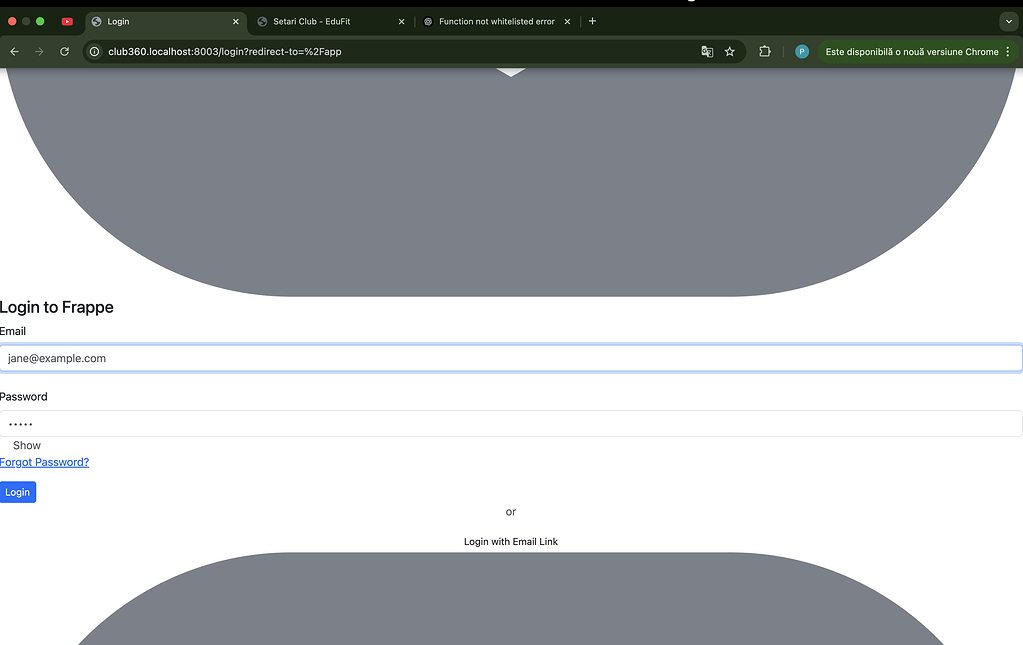Reload the current page
The image size is (1023, 645).
pos(64,51)
